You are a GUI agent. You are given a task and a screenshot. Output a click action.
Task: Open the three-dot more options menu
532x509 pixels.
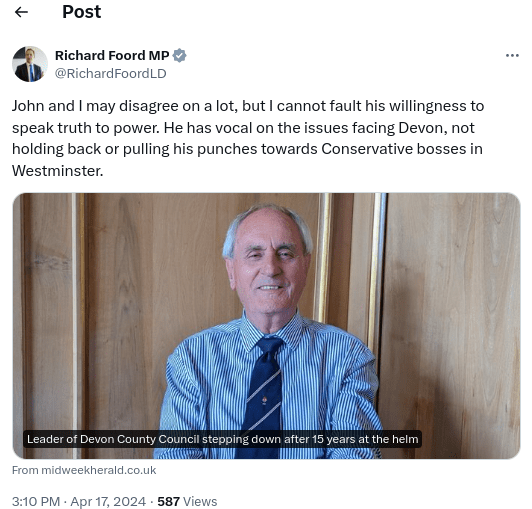[512, 55]
